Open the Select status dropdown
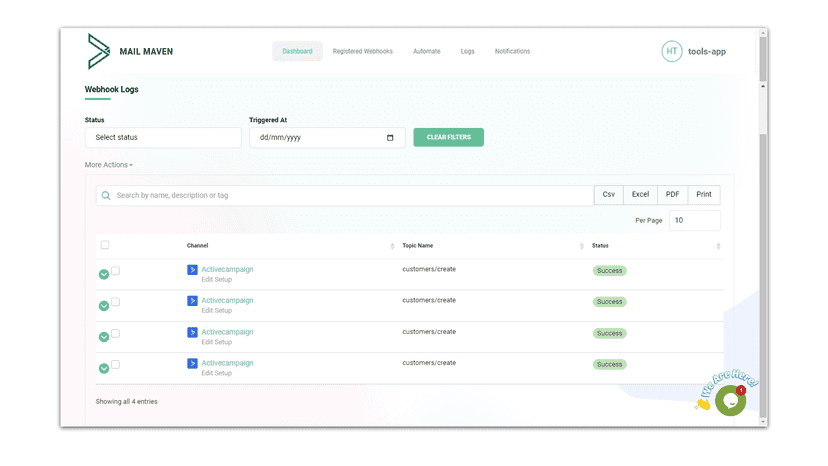This screenshot has height=466, width=828. [x=163, y=137]
